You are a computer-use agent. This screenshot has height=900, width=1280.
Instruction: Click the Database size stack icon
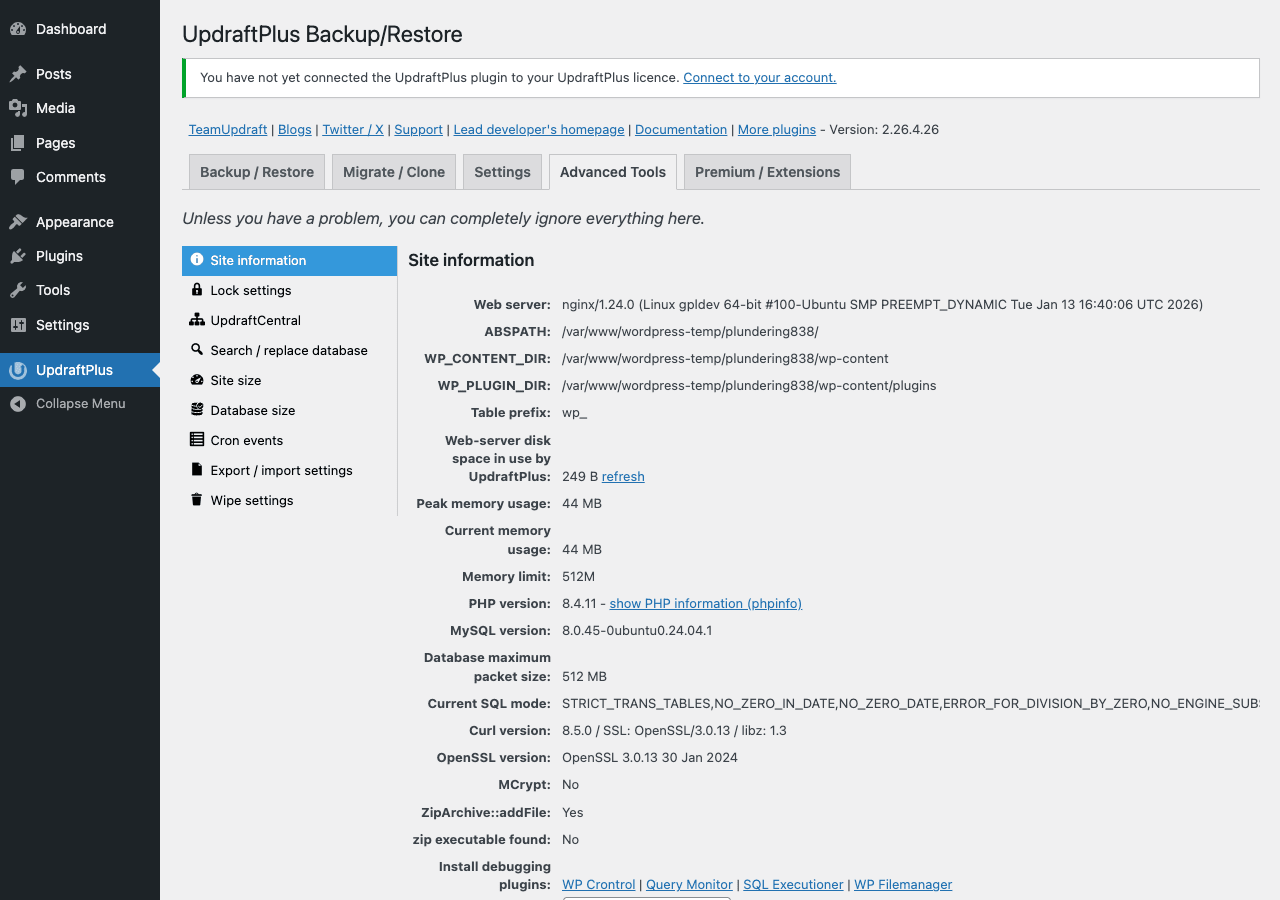coord(197,410)
